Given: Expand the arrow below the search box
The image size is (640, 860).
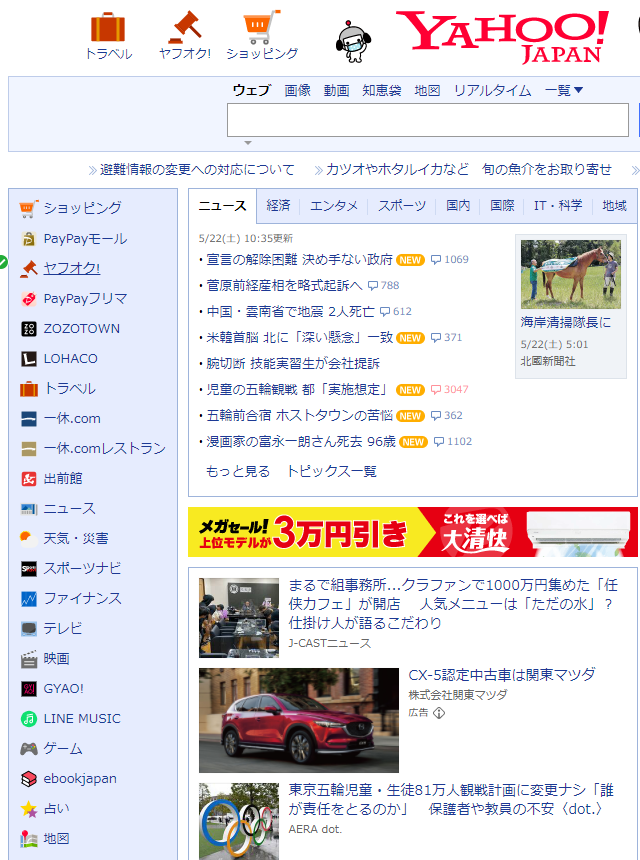Looking at the screenshot, I should (248, 143).
